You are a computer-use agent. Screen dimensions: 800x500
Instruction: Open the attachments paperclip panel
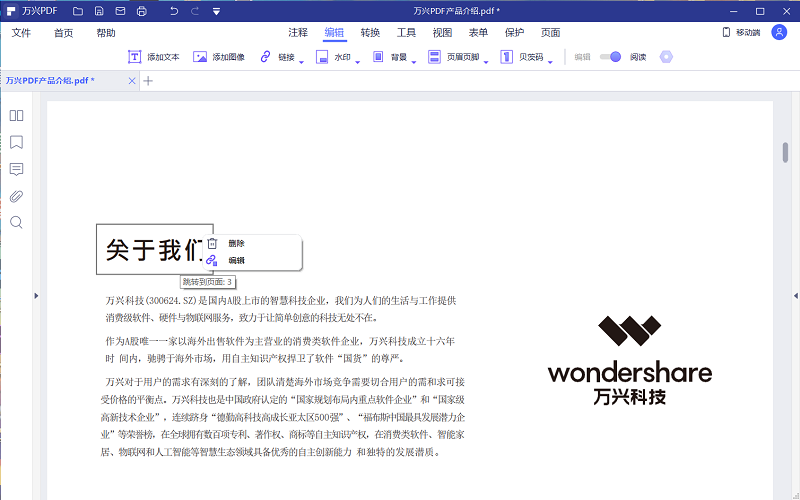pyautogui.click(x=16, y=196)
